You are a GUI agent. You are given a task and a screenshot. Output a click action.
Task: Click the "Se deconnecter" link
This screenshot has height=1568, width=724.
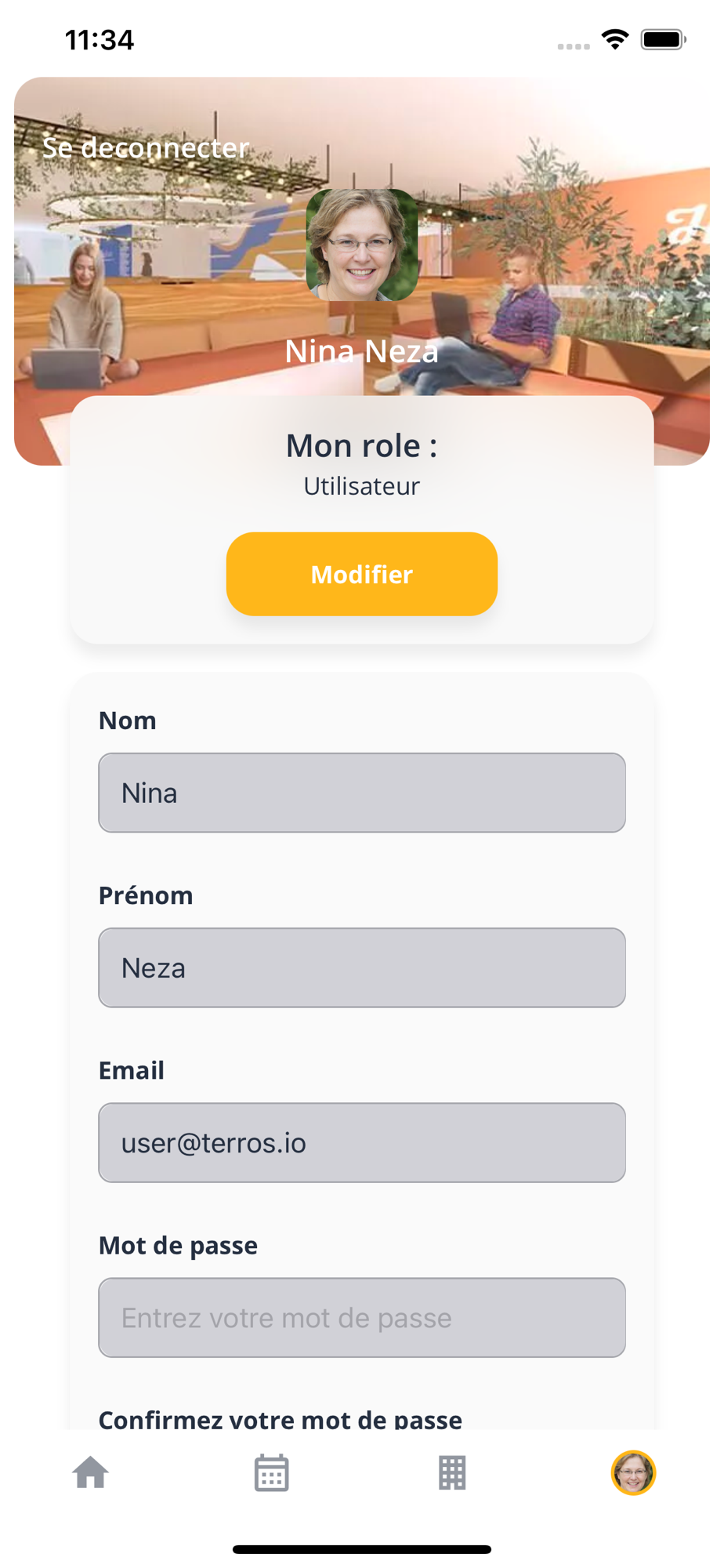146,147
